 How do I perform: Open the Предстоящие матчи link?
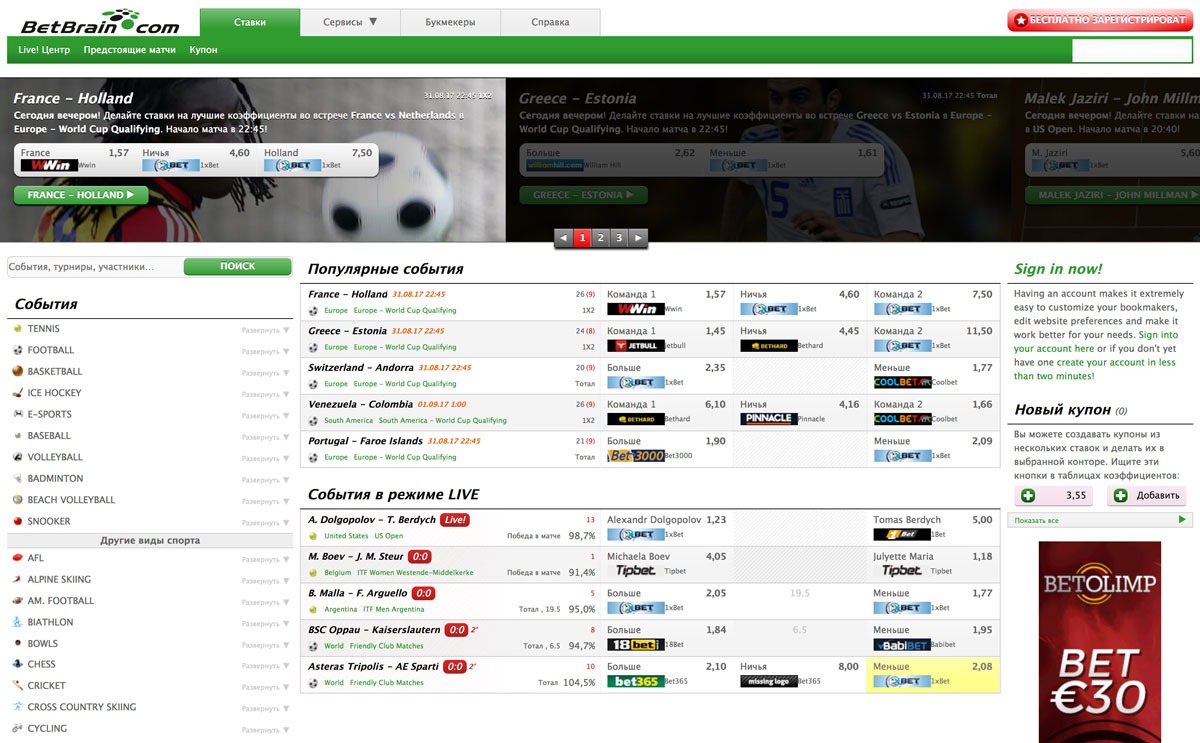coord(130,50)
